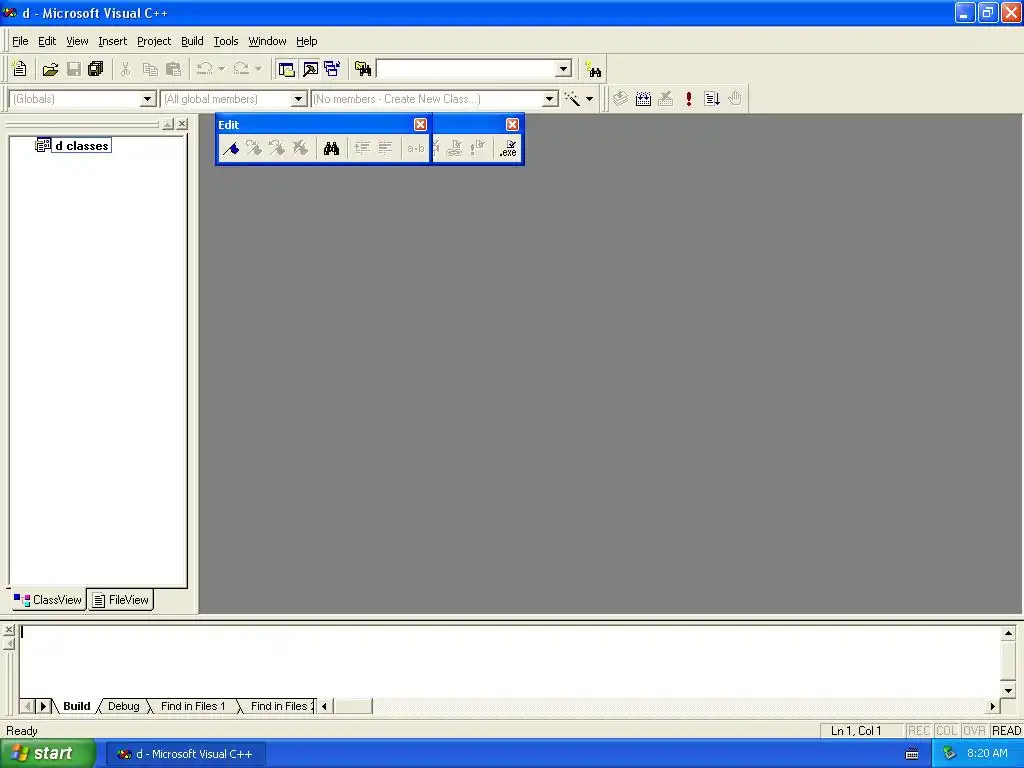Image resolution: width=1024 pixels, height=768 pixels.
Task: Switch to the FileView tab
Action: click(x=121, y=600)
